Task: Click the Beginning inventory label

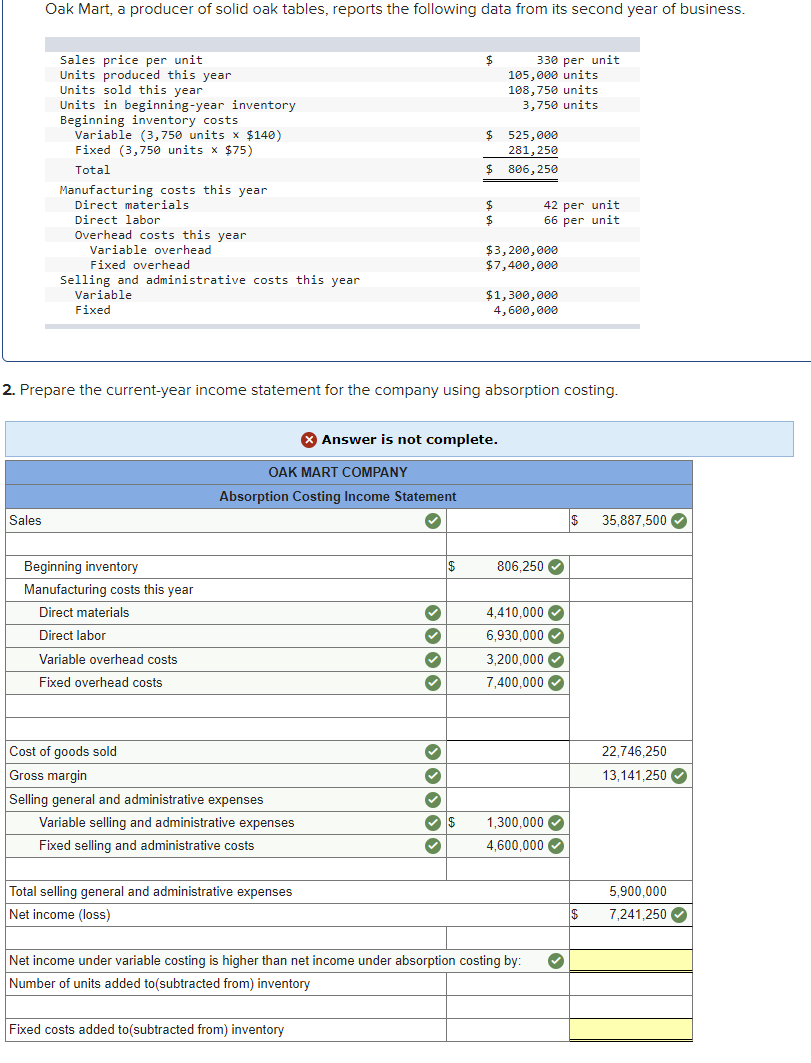Action: pyautogui.click(x=81, y=567)
